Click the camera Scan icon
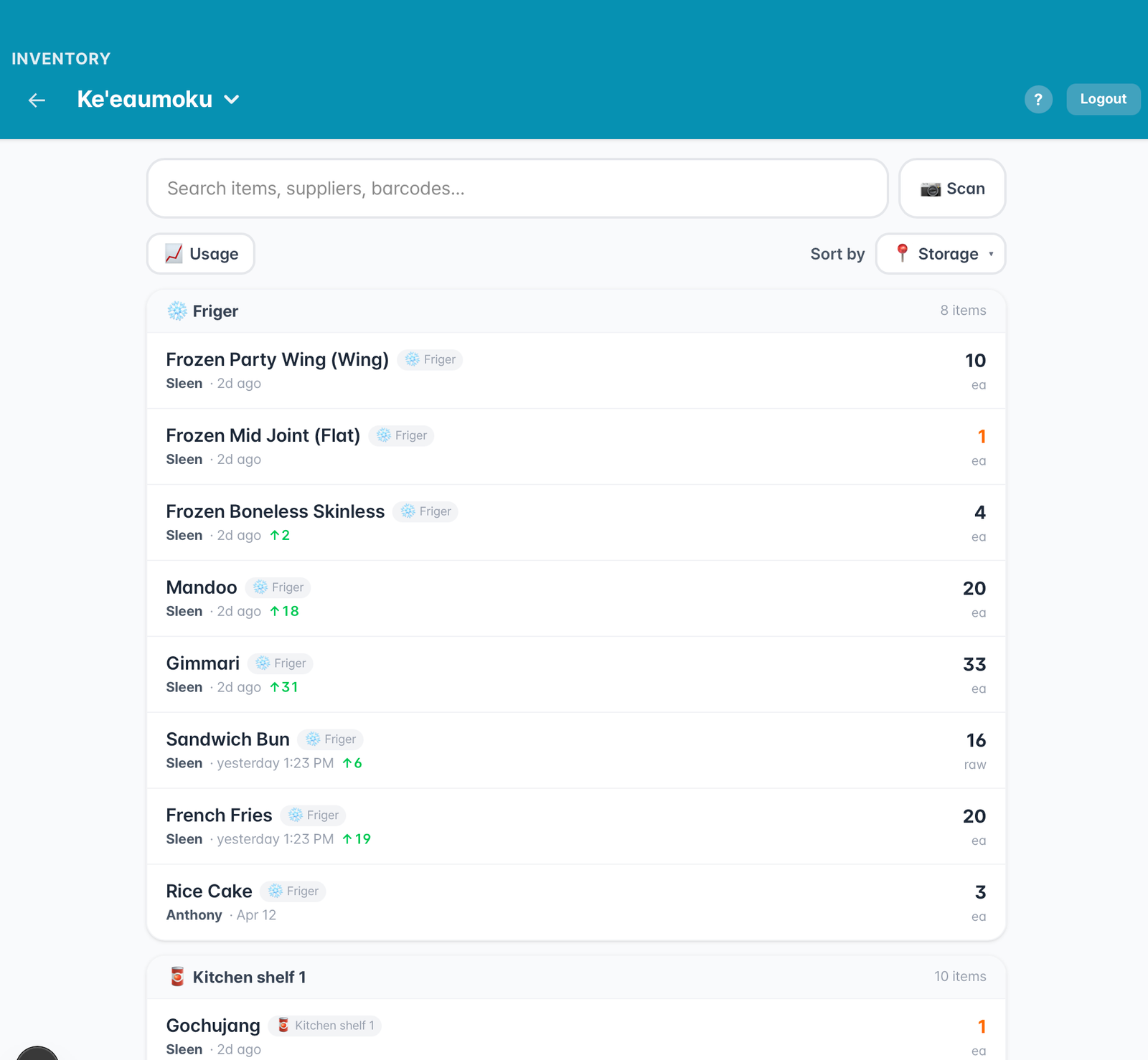The image size is (1148, 1060). coord(930,188)
